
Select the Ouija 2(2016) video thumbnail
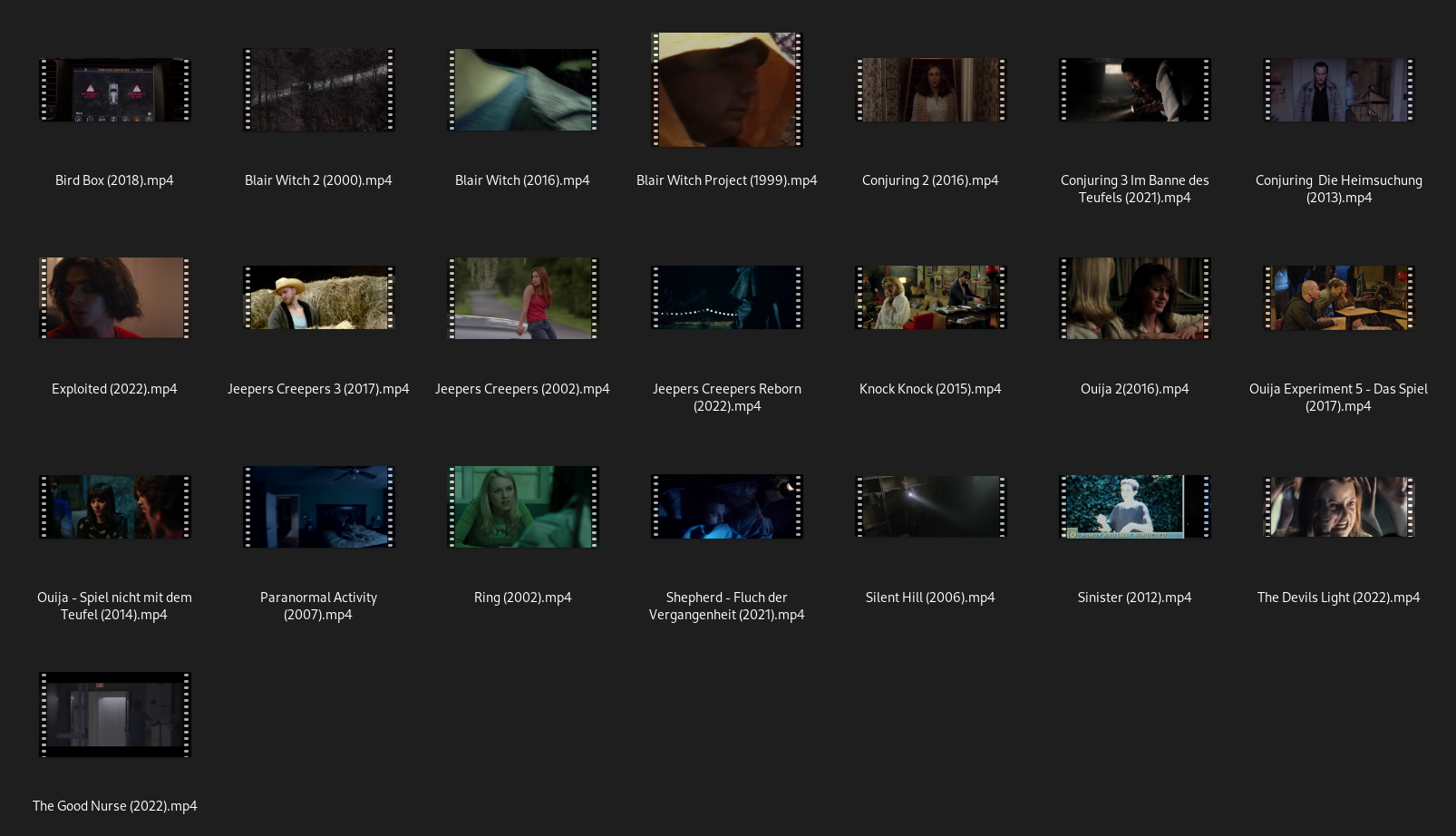(x=1134, y=297)
